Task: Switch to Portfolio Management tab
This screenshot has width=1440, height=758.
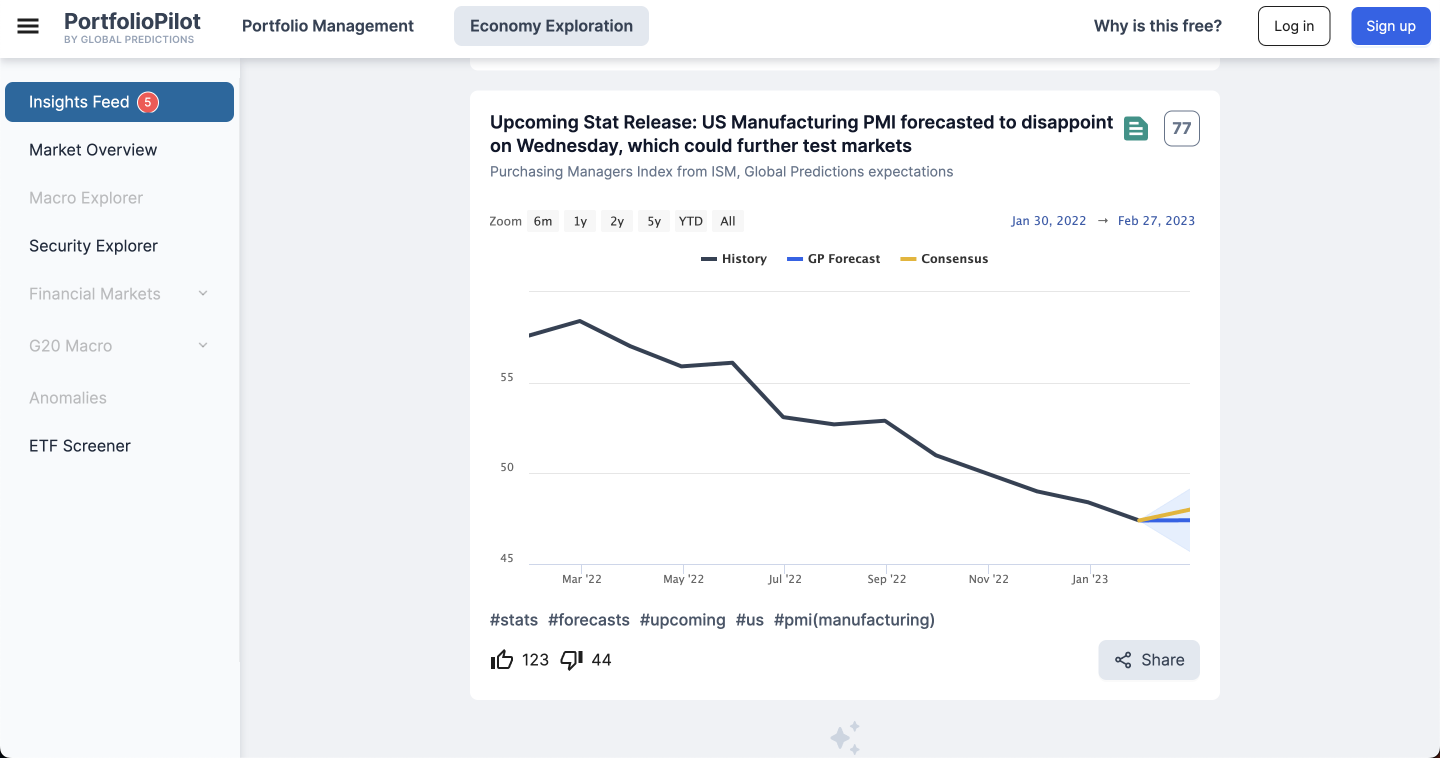Action: pos(328,26)
